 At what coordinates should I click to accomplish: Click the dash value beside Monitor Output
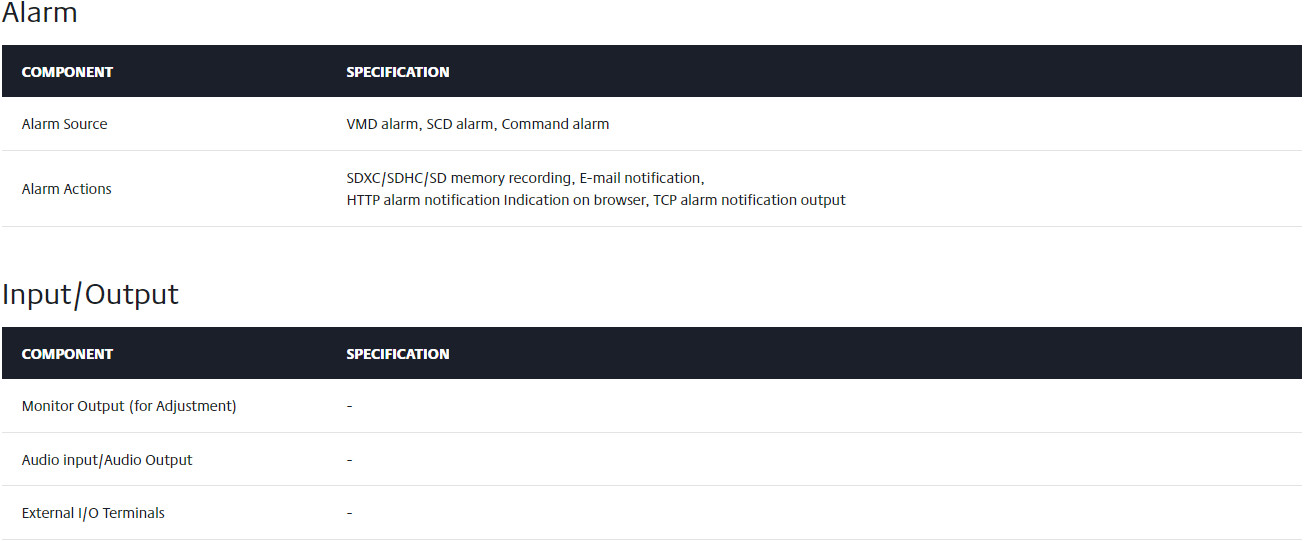tap(350, 407)
